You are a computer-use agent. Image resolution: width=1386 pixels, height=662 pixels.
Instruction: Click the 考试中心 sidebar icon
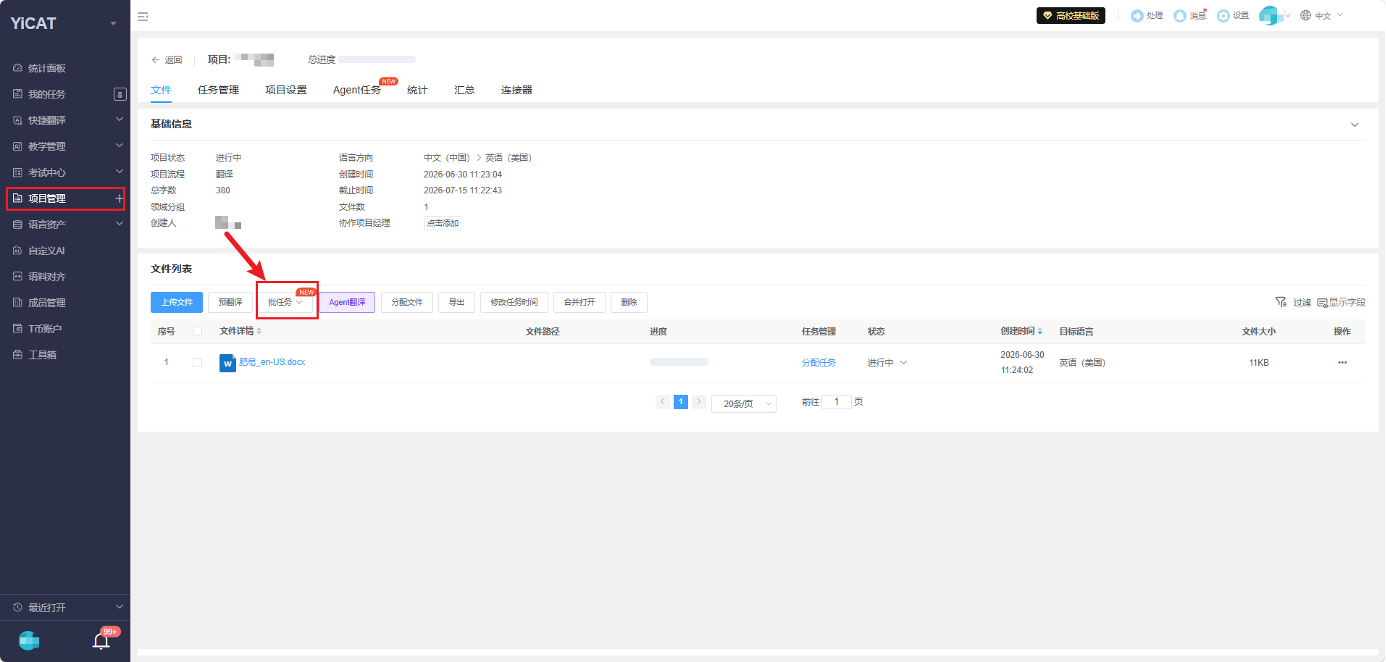(x=17, y=172)
